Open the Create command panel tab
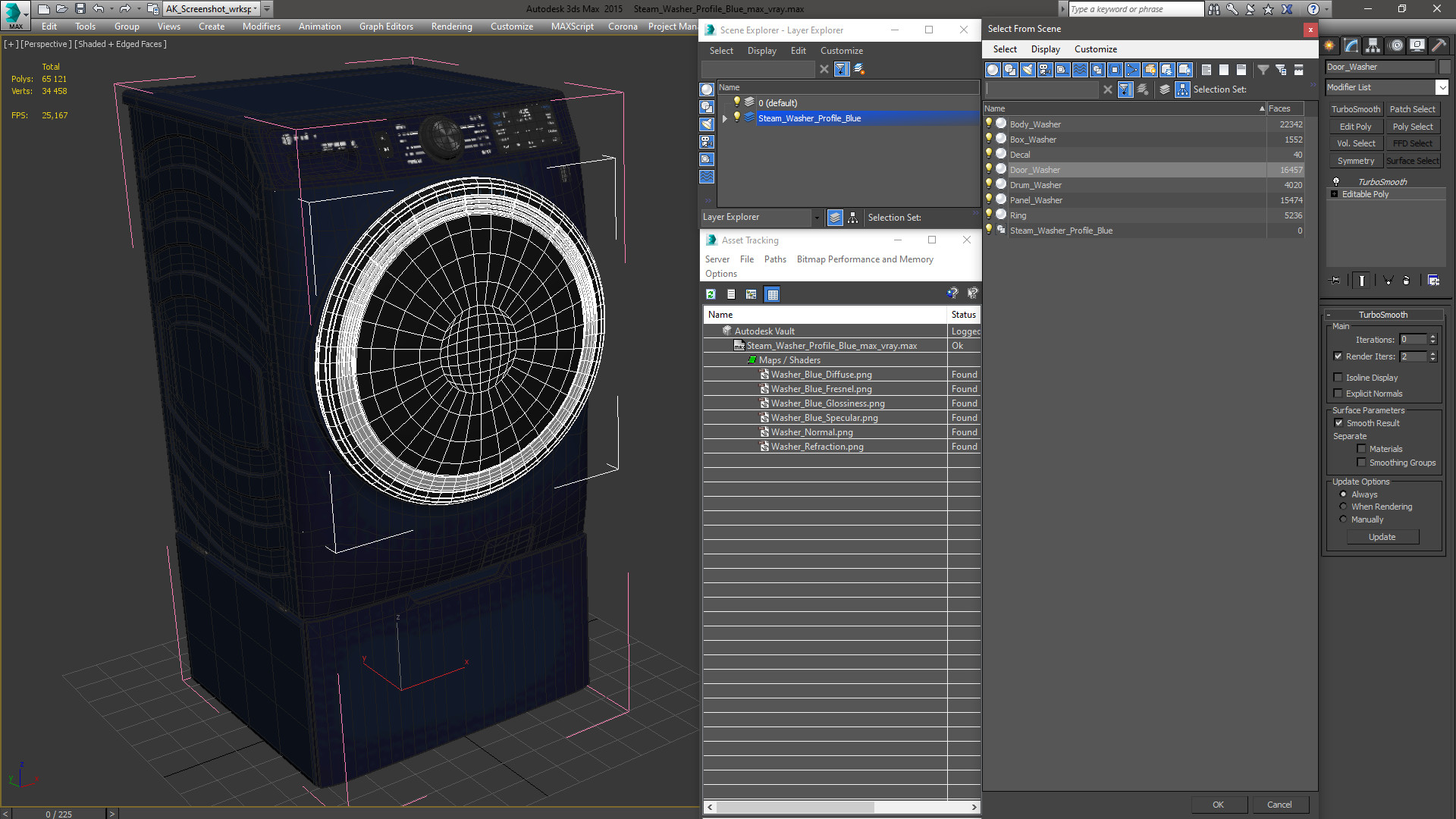 pos(1330,45)
